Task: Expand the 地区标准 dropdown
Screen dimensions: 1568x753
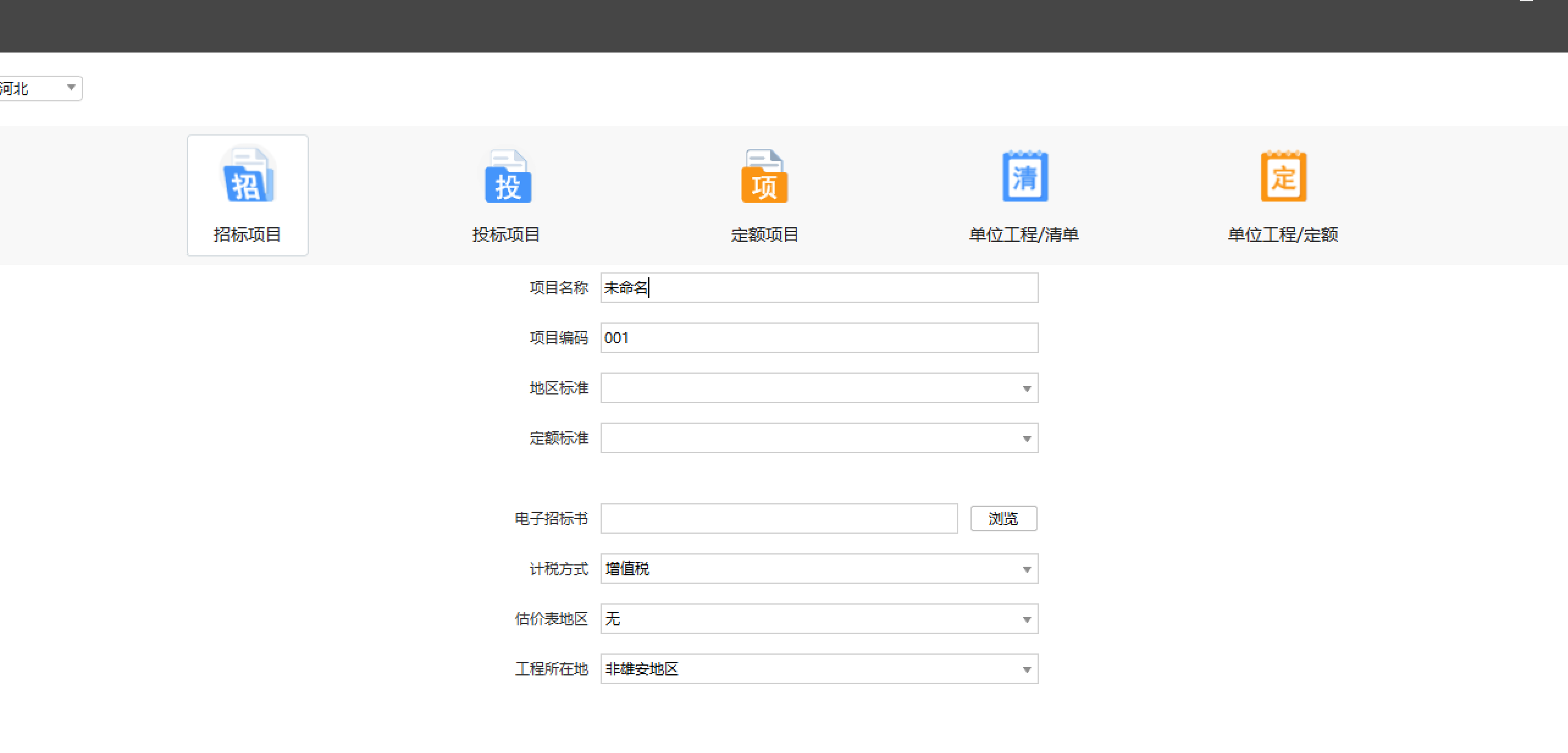Action: coord(819,388)
